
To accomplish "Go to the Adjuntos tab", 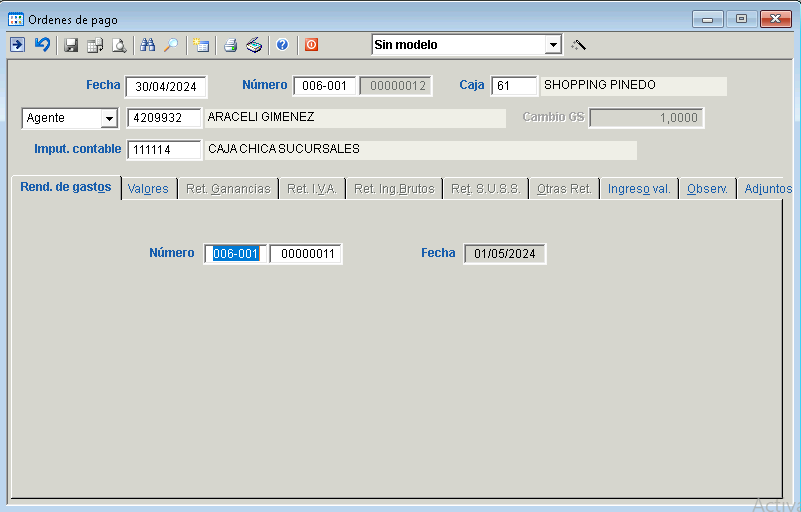I will [767, 189].
